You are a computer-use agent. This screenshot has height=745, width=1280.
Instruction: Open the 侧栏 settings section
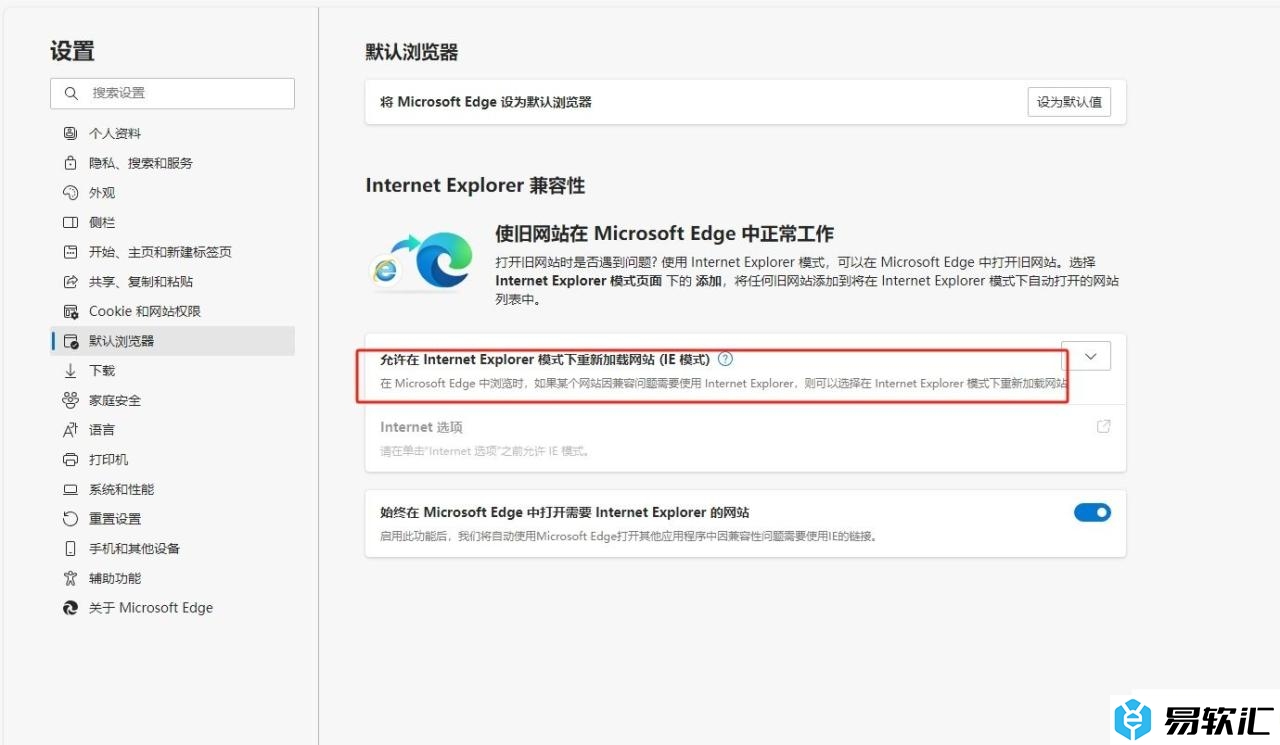click(x=172, y=222)
